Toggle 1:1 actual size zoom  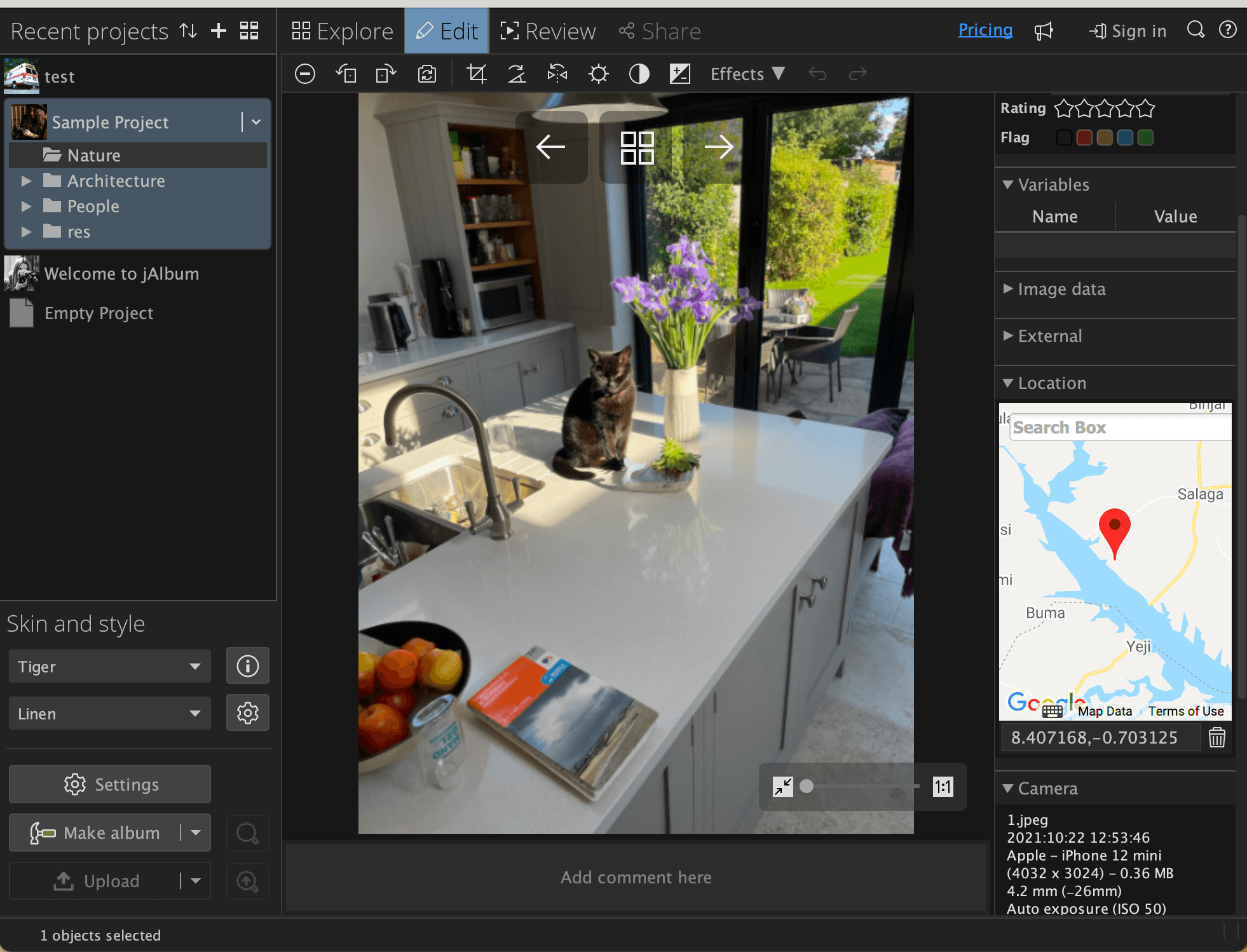943,787
